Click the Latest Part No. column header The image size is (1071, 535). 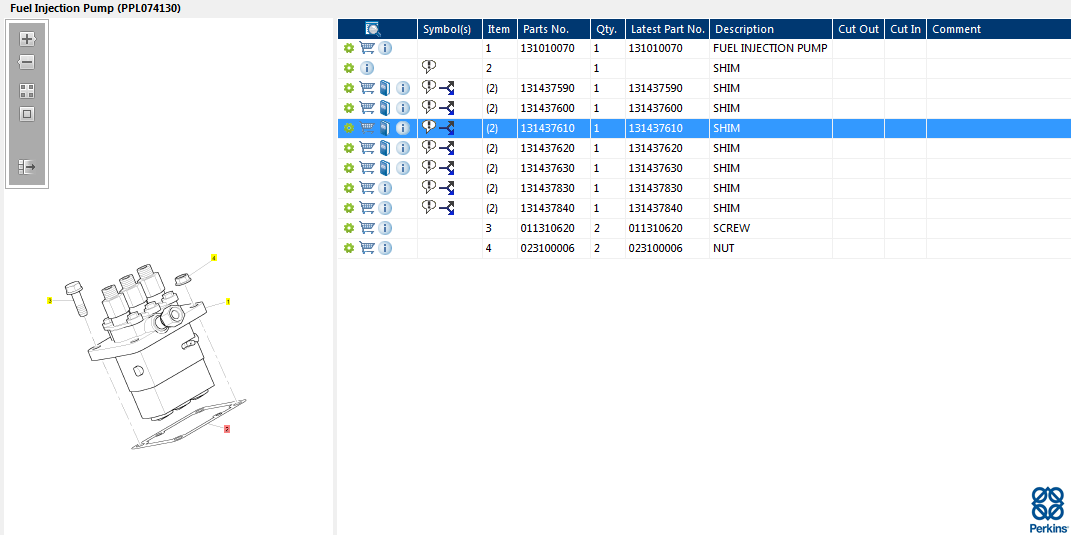pyautogui.click(x=667, y=29)
